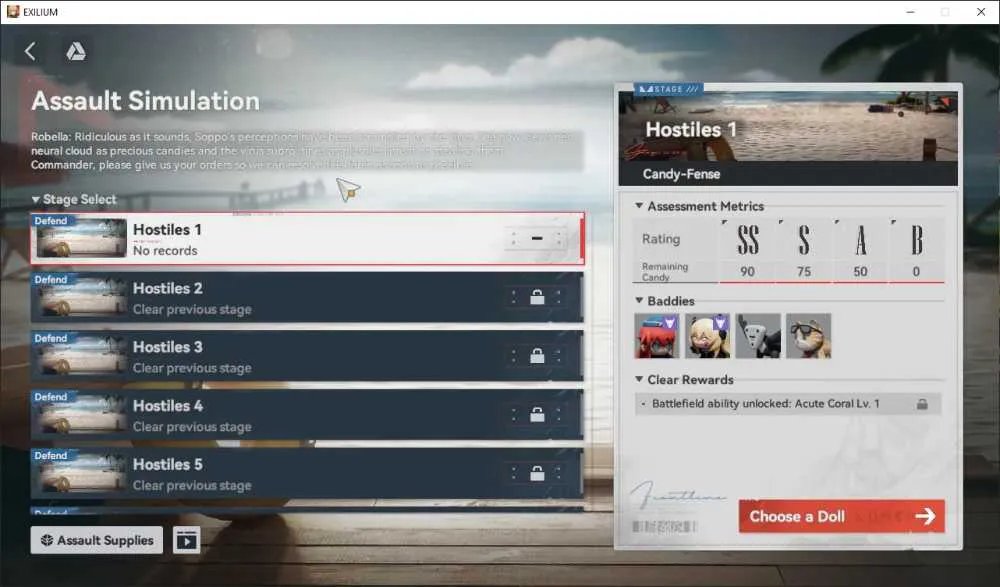
Task: Click the lock icon on the Acute Coral reward
Action: point(922,404)
